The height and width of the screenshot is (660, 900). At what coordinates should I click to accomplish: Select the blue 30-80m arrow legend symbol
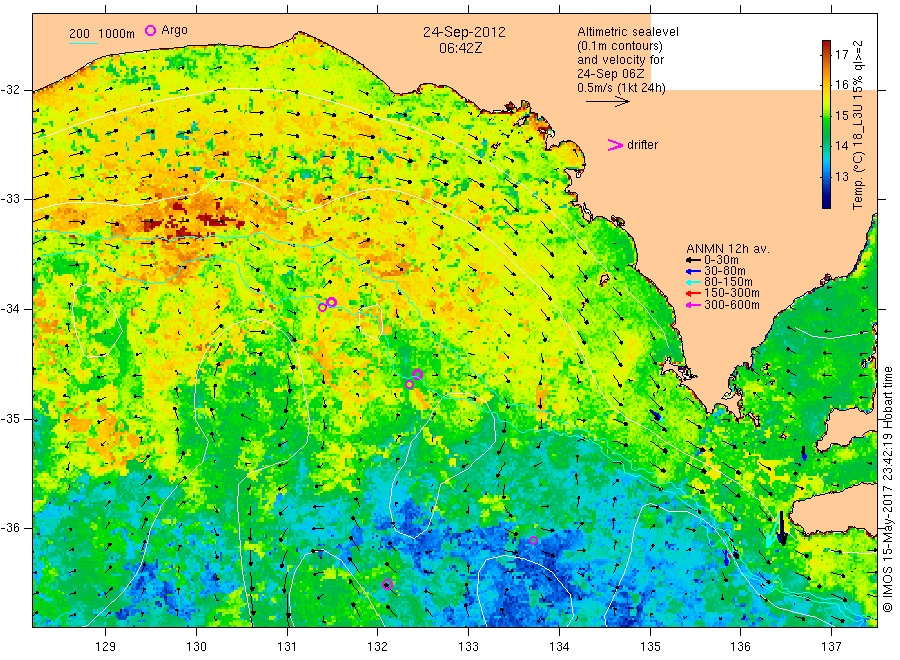click(693, 271)
